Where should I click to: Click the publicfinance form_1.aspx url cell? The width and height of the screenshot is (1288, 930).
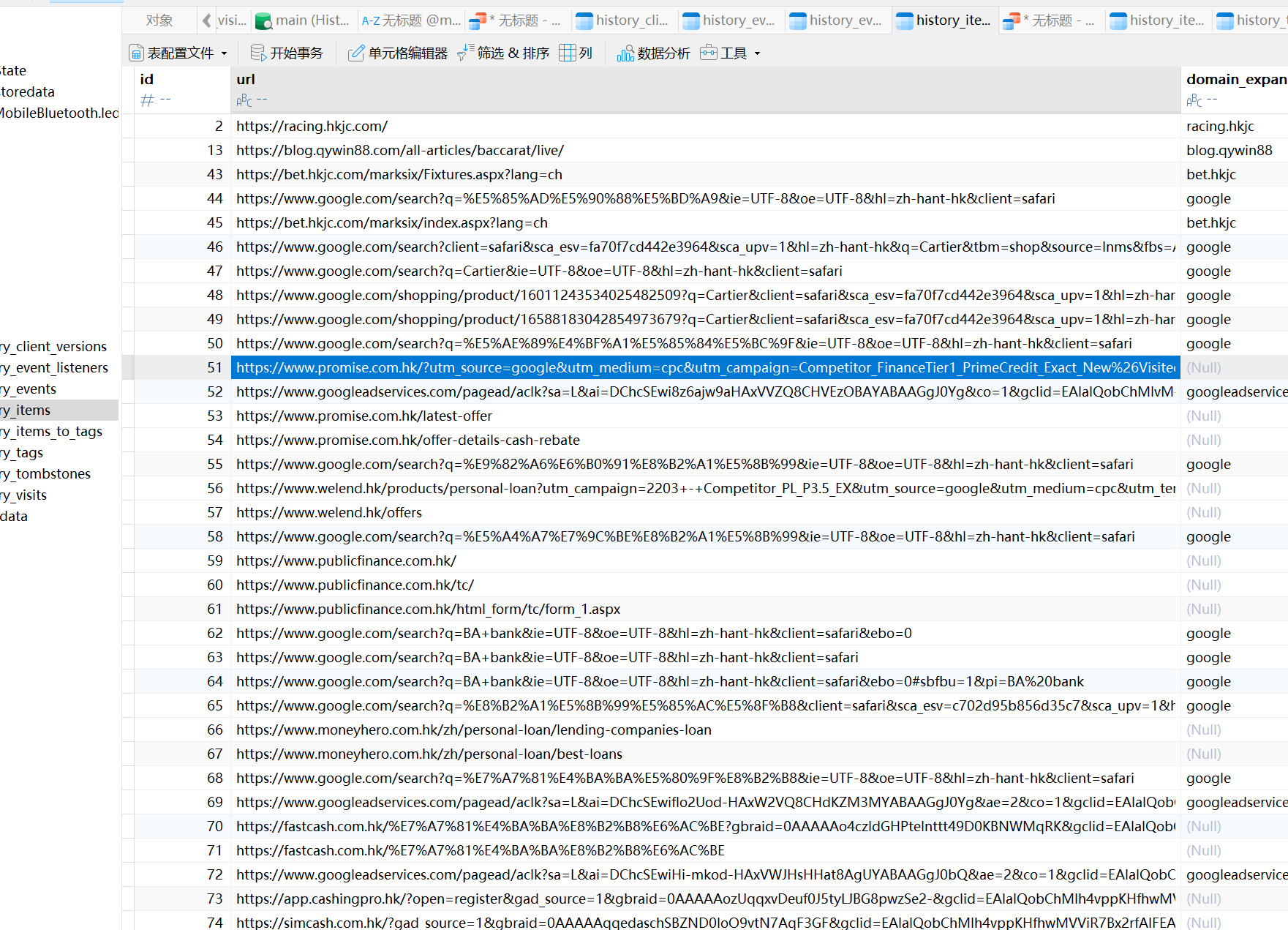(705, 609)
